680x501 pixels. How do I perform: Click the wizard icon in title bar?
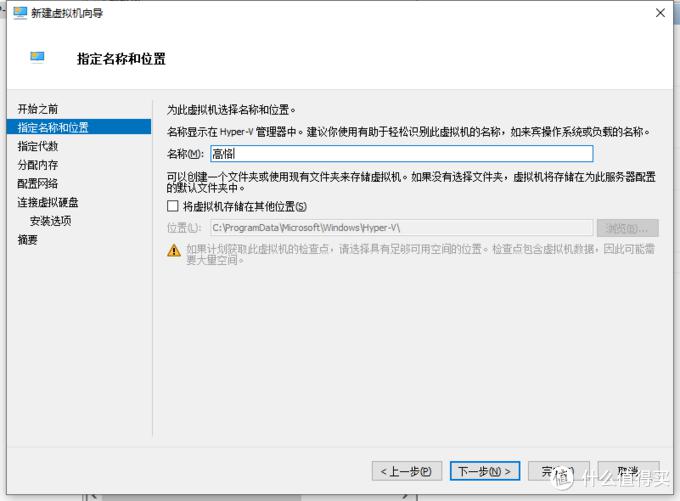(20, 13)
